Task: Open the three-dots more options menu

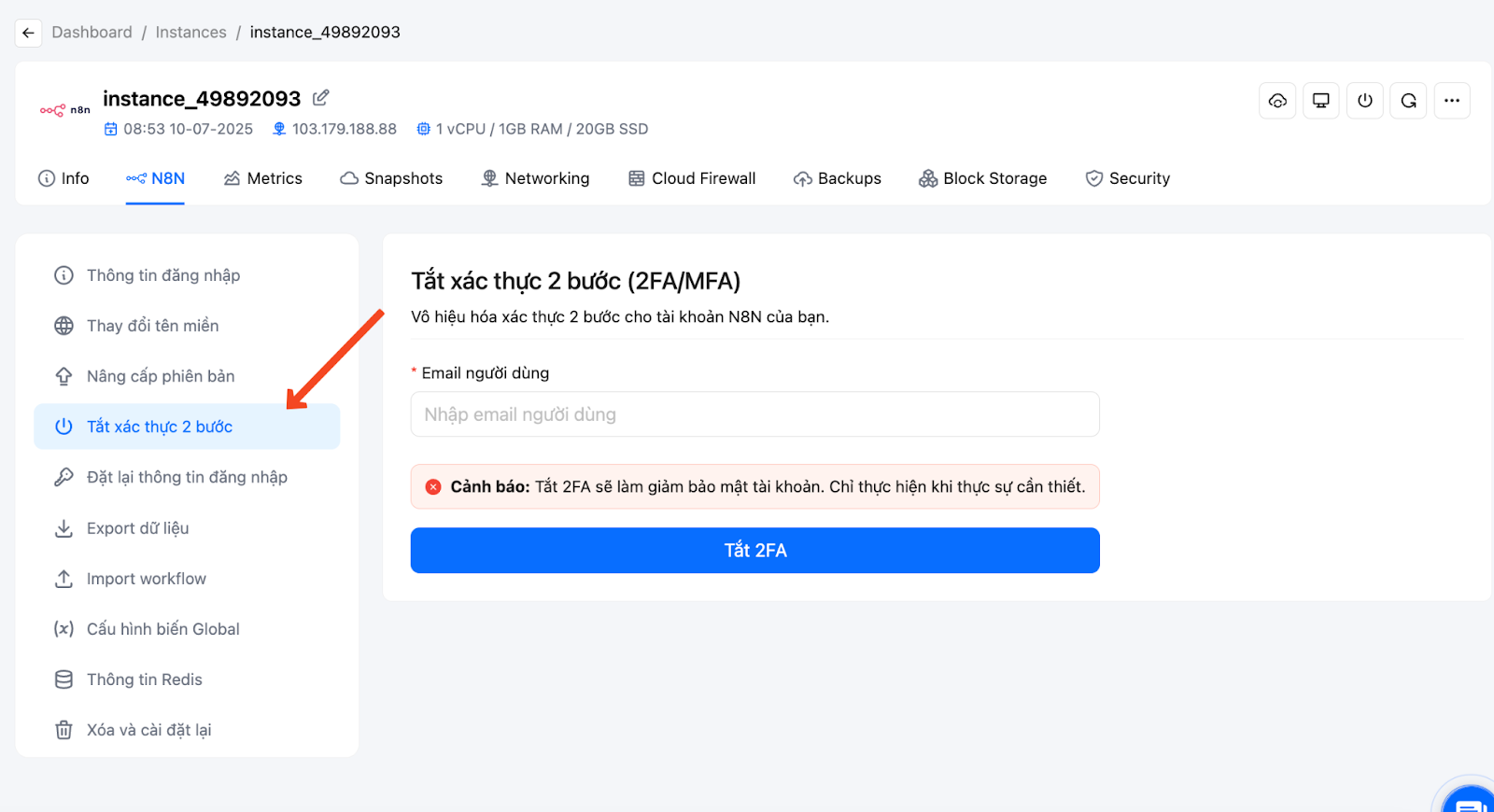Action: click(x=1452, y=101)
